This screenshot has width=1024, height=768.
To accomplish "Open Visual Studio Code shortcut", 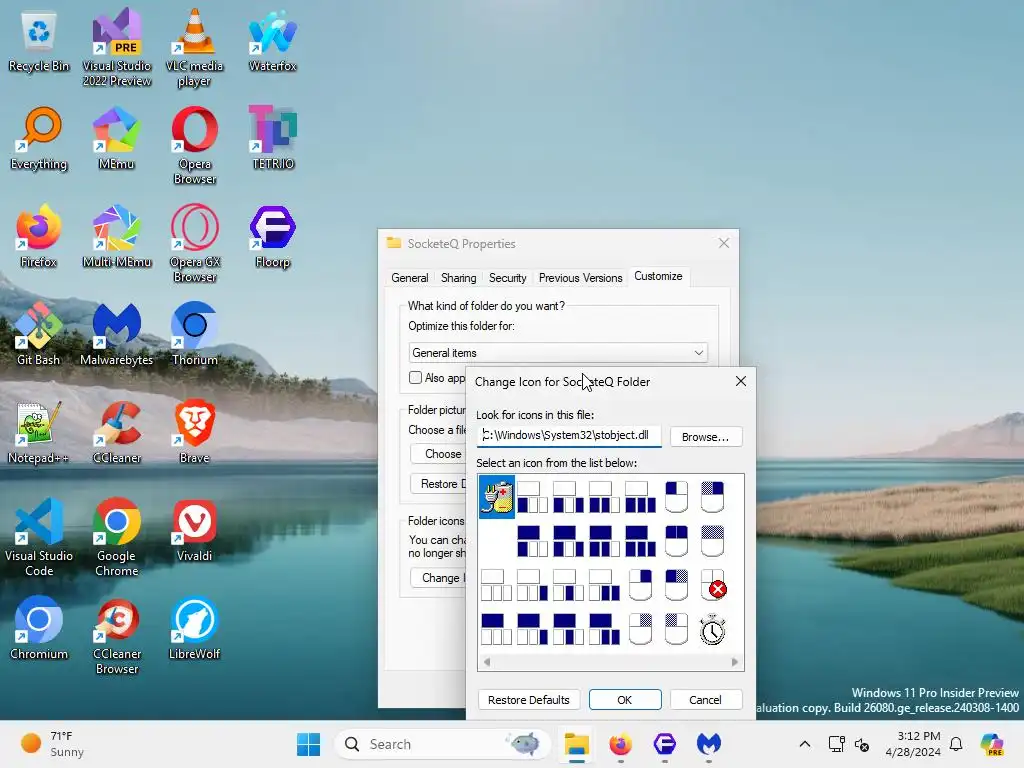I will [x=39, y=537].
